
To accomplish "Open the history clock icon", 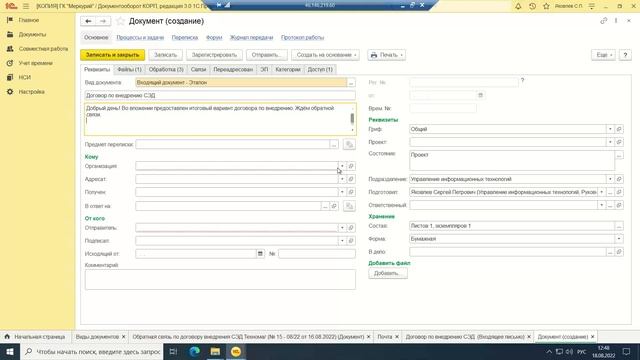I will pos(532,6).
